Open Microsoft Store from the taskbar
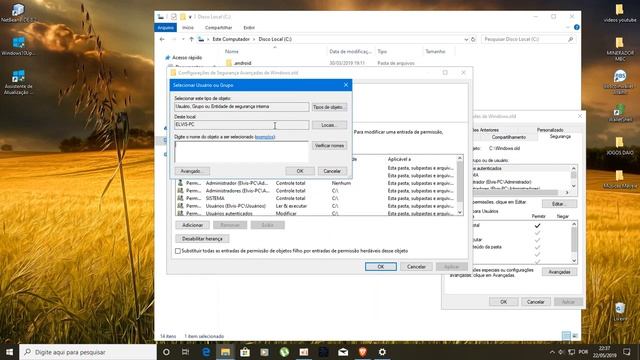Viewport: 640px width, 360px height. [x=245, y=352]
